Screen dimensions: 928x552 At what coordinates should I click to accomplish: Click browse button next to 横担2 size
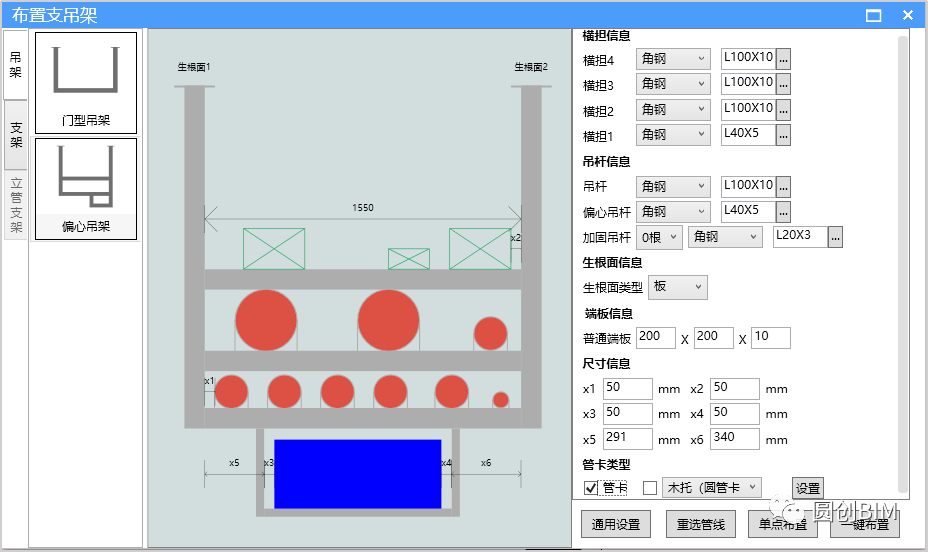tap(783, 110)
